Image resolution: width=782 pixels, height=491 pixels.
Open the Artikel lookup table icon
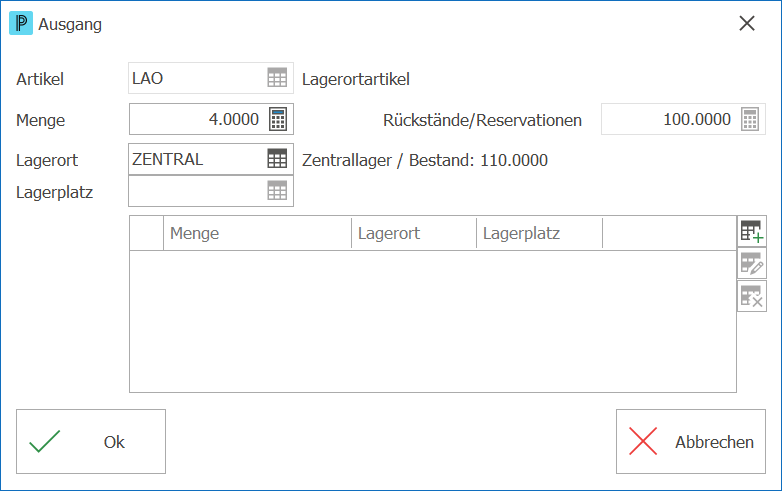point(277,78)
